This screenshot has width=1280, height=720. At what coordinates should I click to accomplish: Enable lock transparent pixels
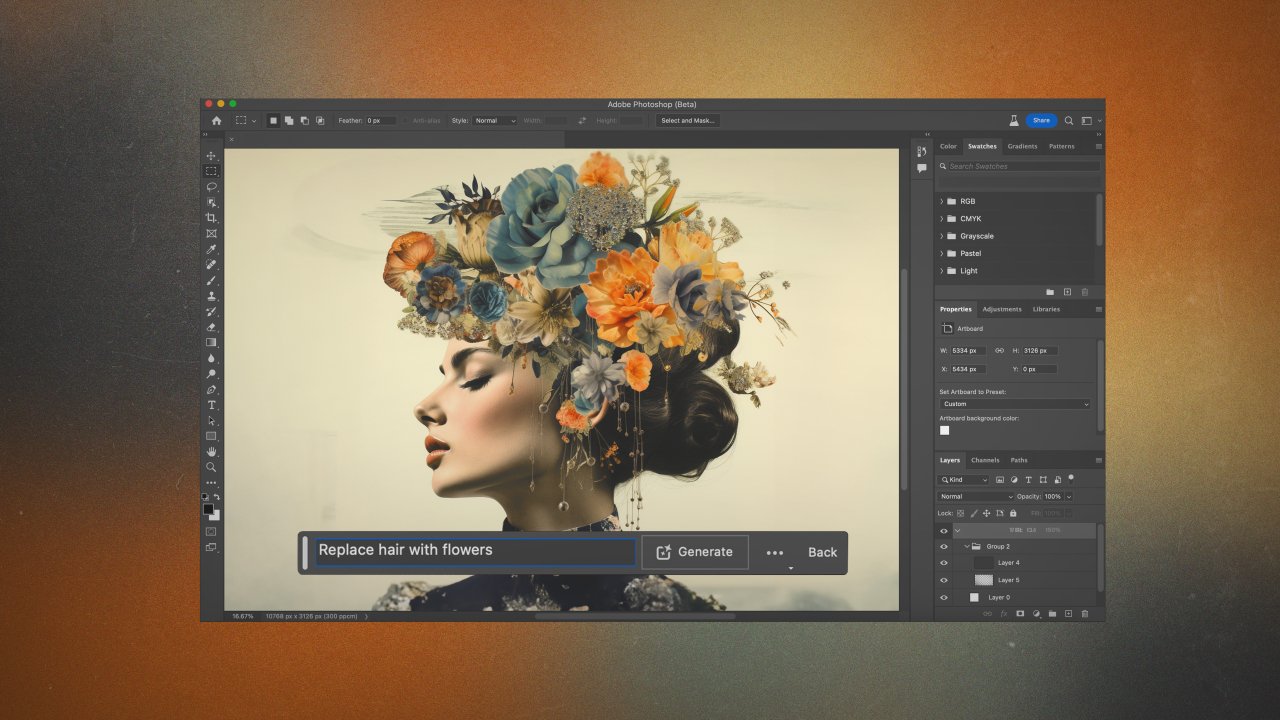click(960, 513)
